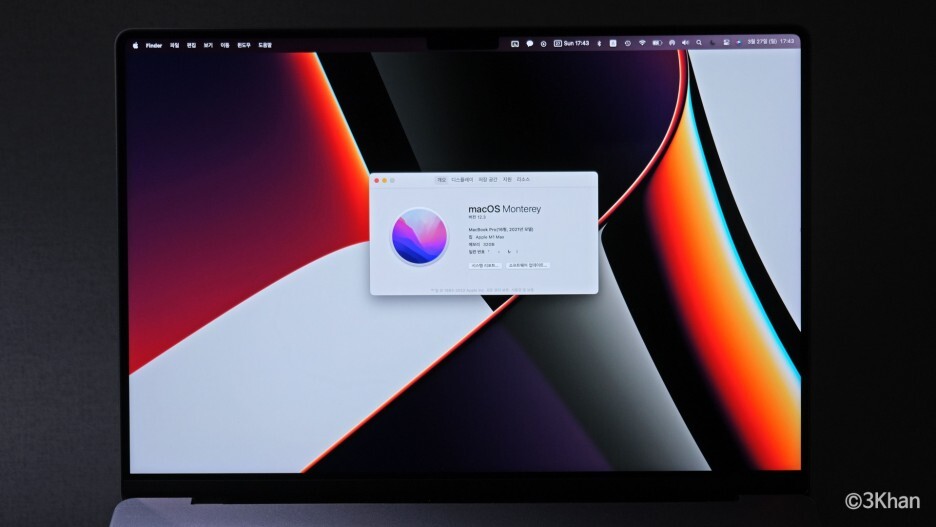Open the Bluetooth status menu
Viewport: 936px width, 527px height.
[x=599, y=43]
